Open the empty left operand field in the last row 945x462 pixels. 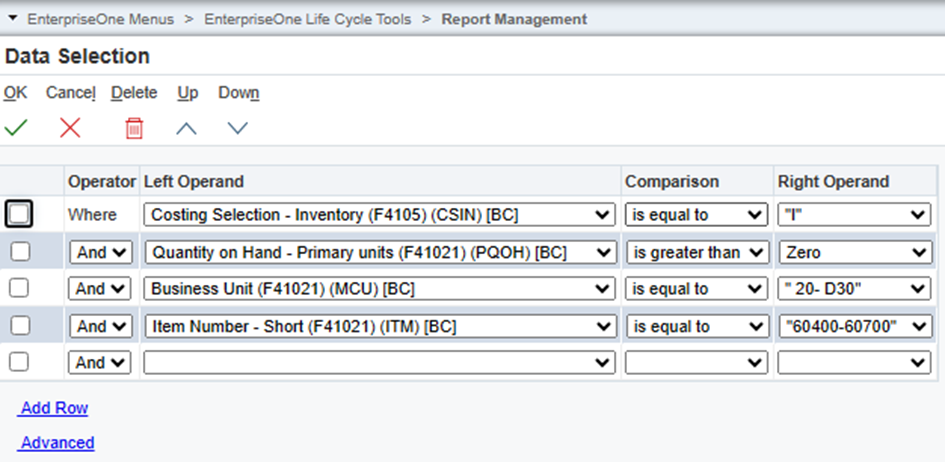(x=379, y=363)
